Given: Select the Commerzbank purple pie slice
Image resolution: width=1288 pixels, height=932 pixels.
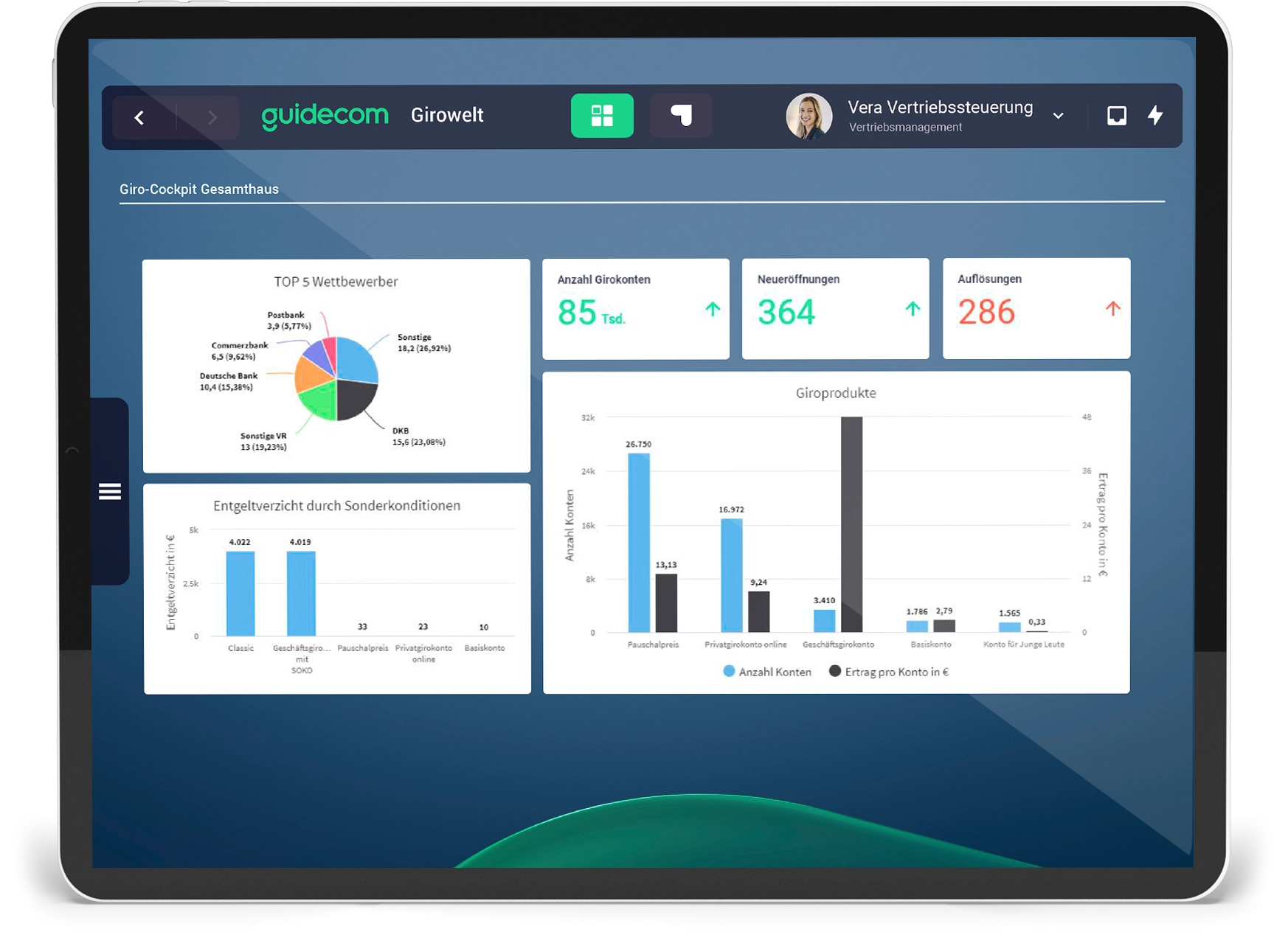Looking at the screenshot, I should click(x=318, y=354).
